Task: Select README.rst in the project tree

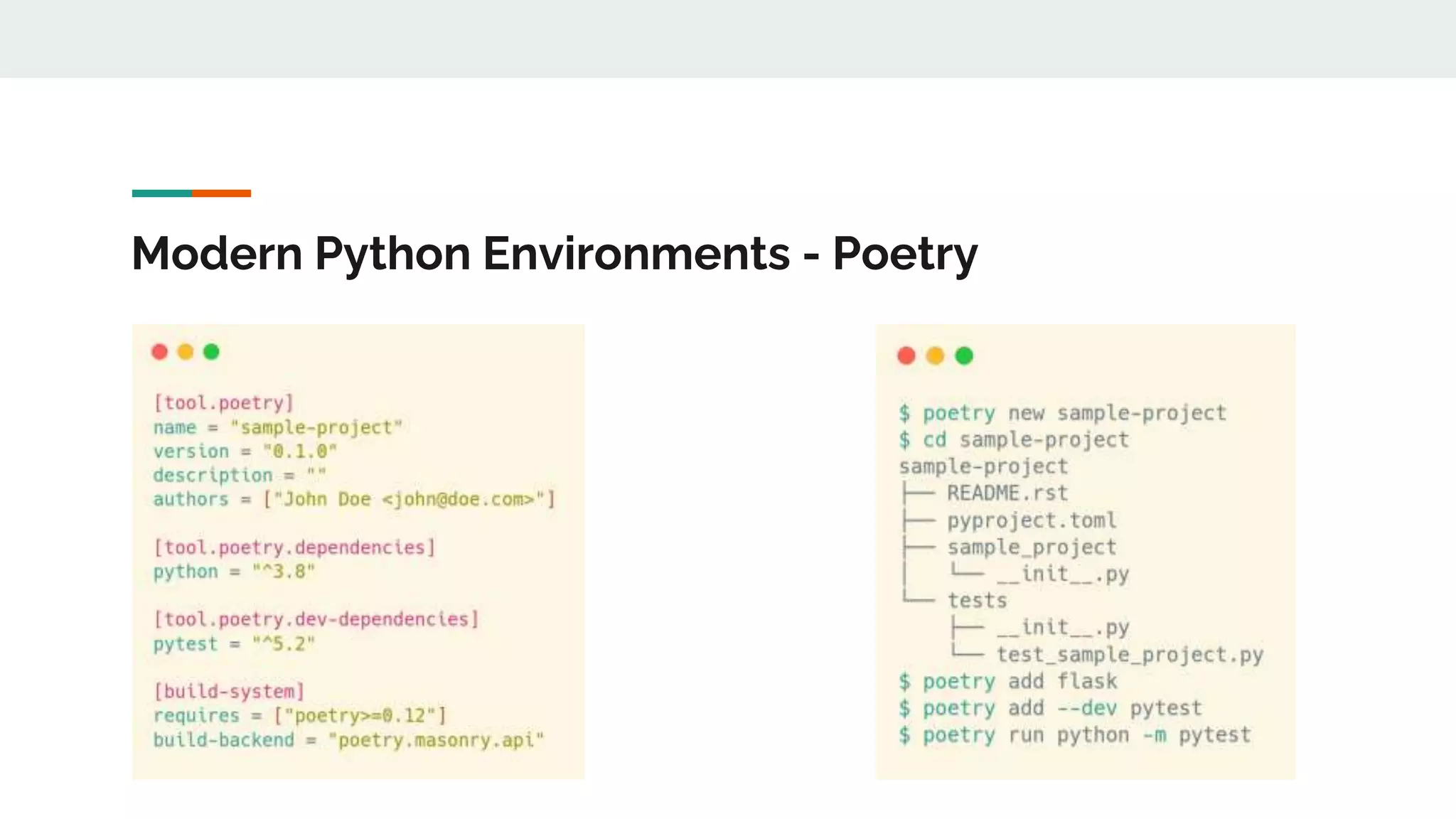Action: tap(1007, 493)
